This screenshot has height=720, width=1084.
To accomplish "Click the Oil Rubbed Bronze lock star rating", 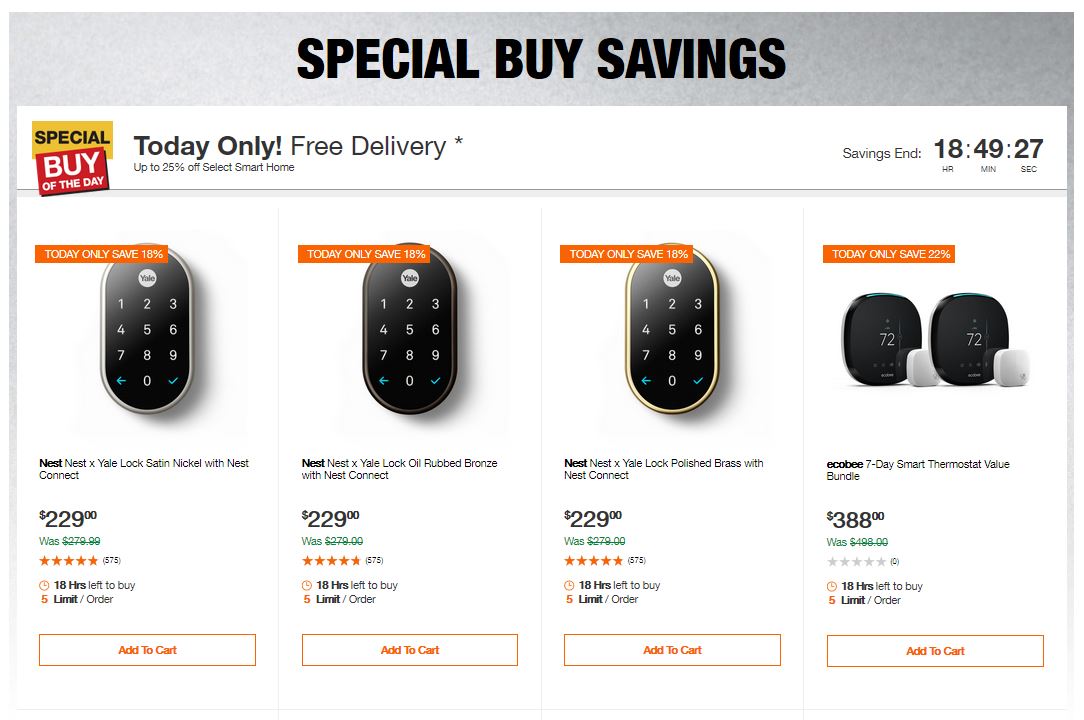I will pos(332,560).
